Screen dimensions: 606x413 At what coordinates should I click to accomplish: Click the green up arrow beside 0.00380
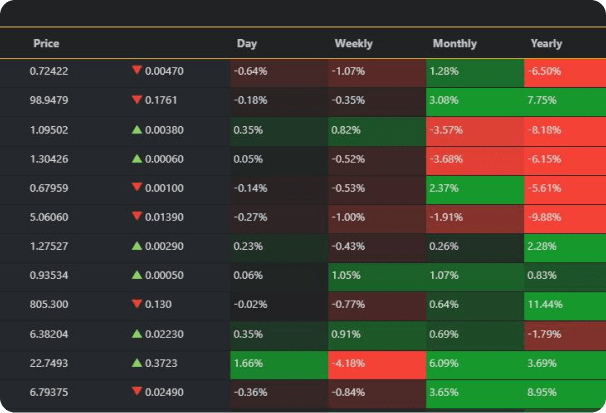tap(136, 129)
